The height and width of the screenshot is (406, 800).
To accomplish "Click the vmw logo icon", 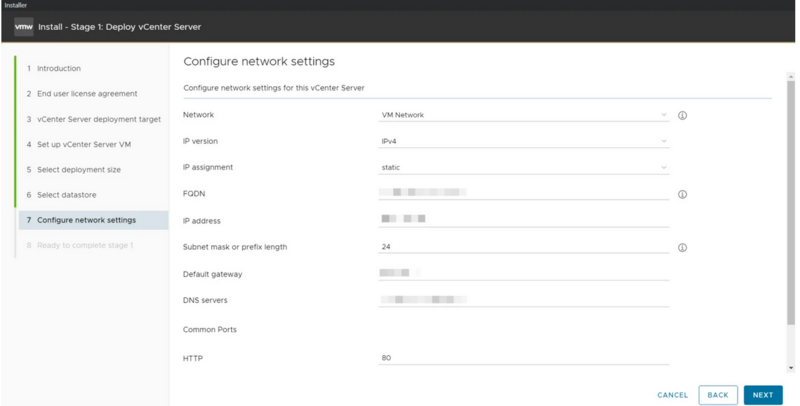I will coord(23,27).
